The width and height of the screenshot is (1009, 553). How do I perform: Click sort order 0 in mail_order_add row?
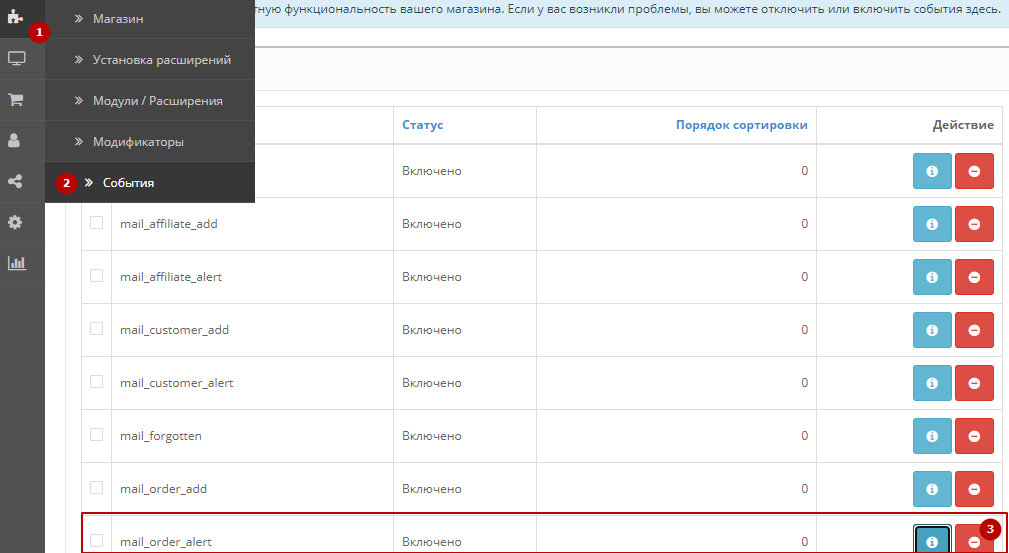(804, 489)
